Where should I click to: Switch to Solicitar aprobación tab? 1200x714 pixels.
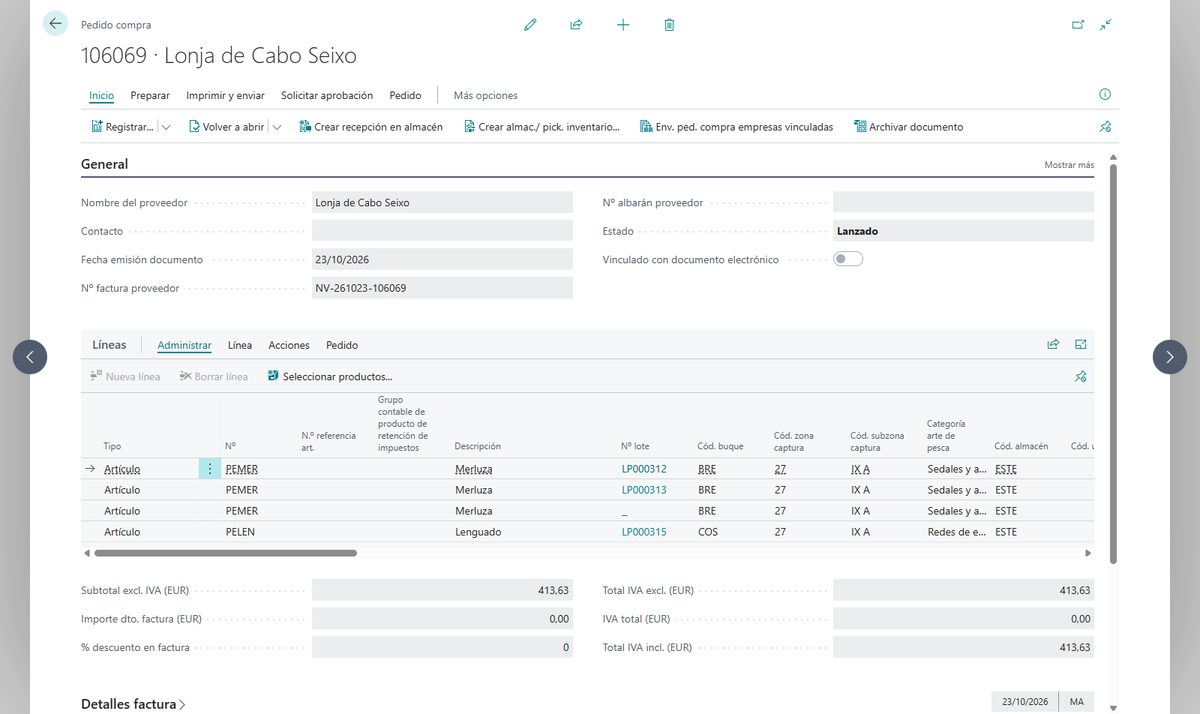pyautogui.click(x=327, y=95)
